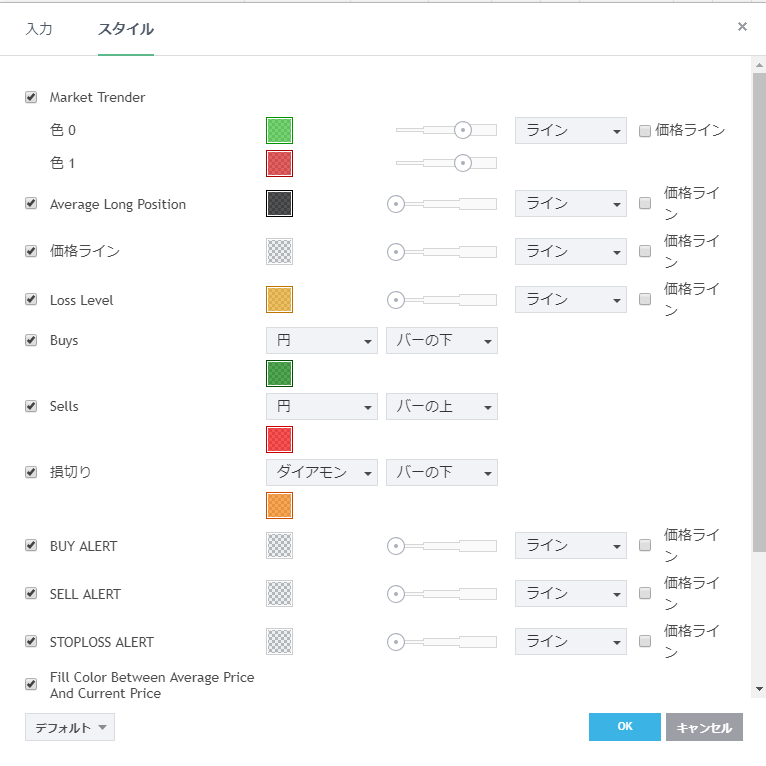The width and height of the screenshot is (766, 766).
Task: Click the Sells red color swatch
Action: point(279,440)
